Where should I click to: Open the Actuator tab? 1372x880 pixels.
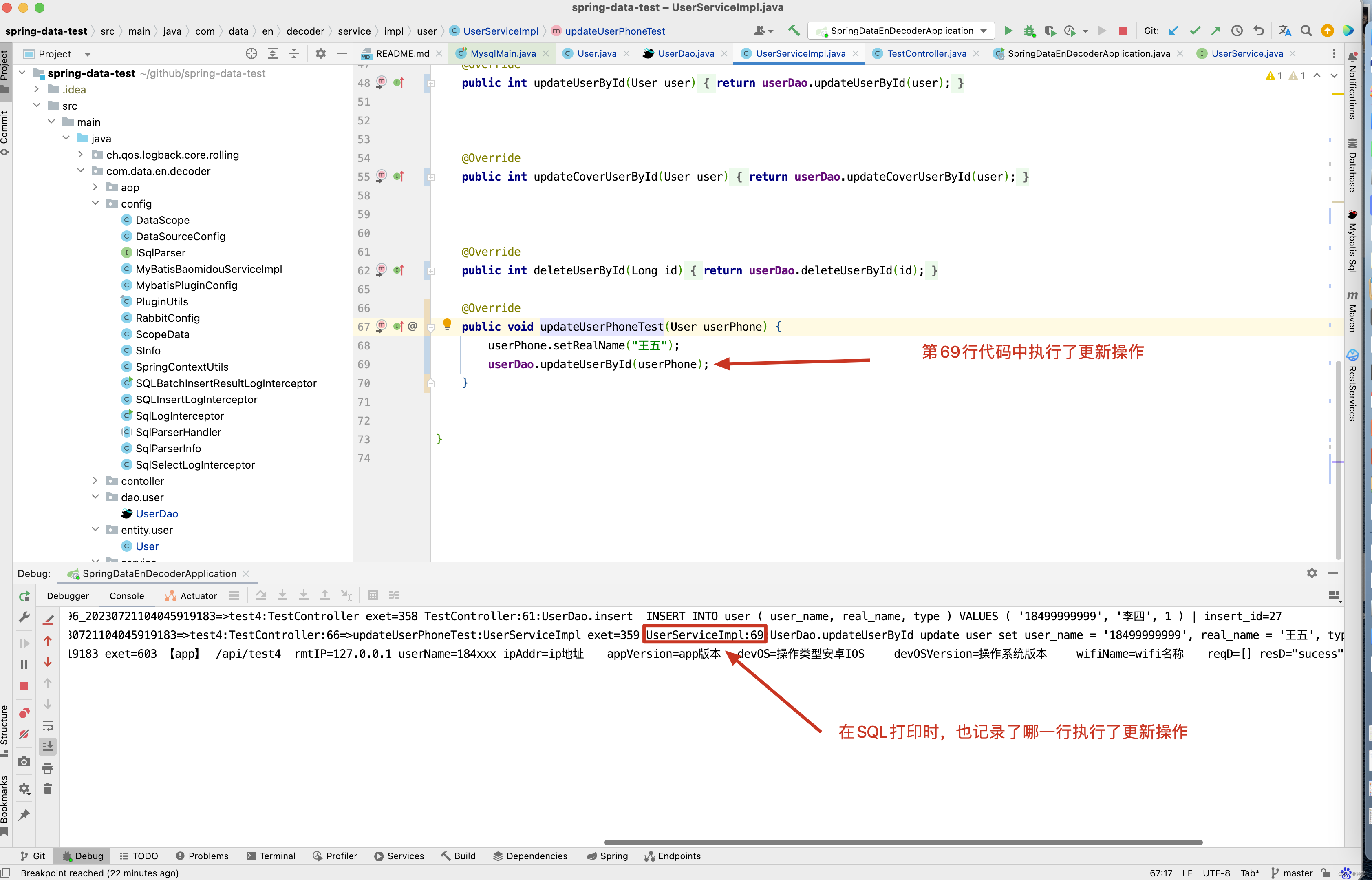(191, 596)
